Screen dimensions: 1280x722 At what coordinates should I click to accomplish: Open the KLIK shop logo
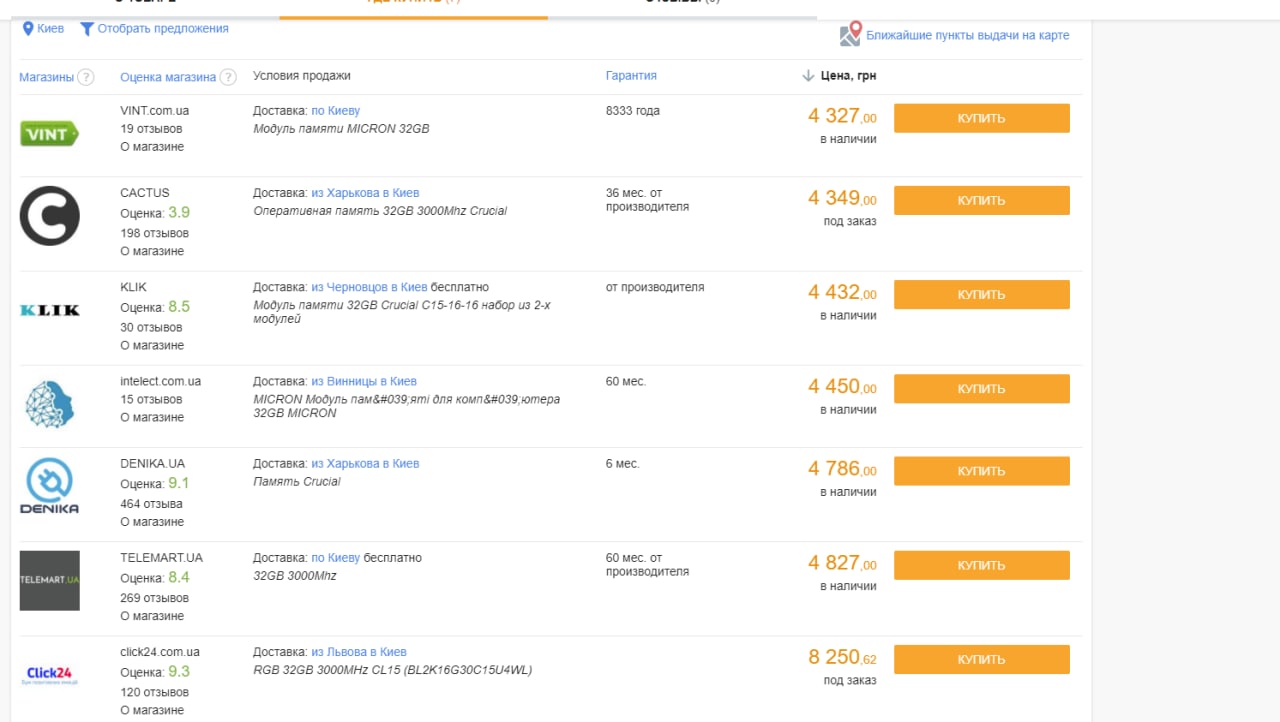(50, 310)
